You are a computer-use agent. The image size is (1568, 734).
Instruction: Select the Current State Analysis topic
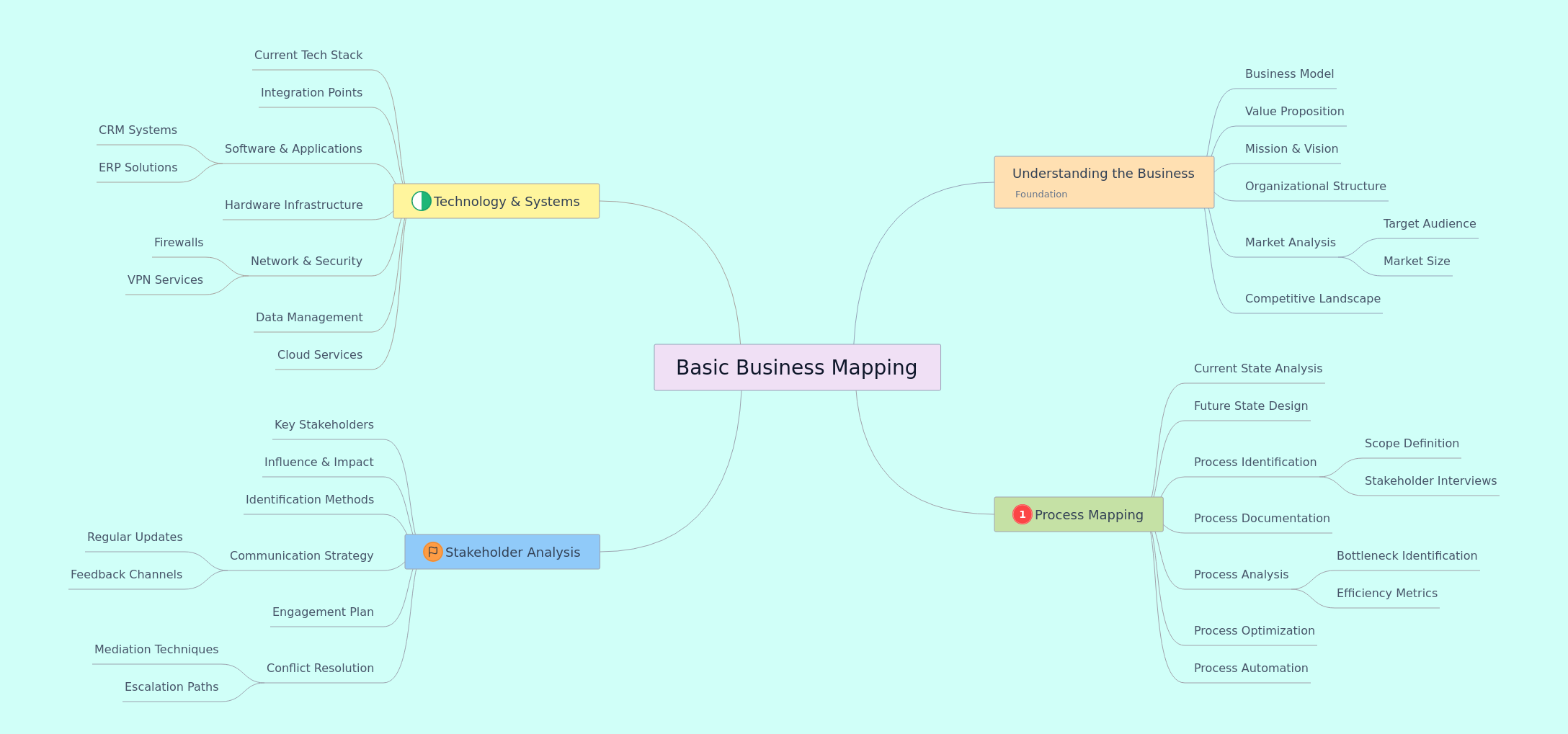[1258, 369]
